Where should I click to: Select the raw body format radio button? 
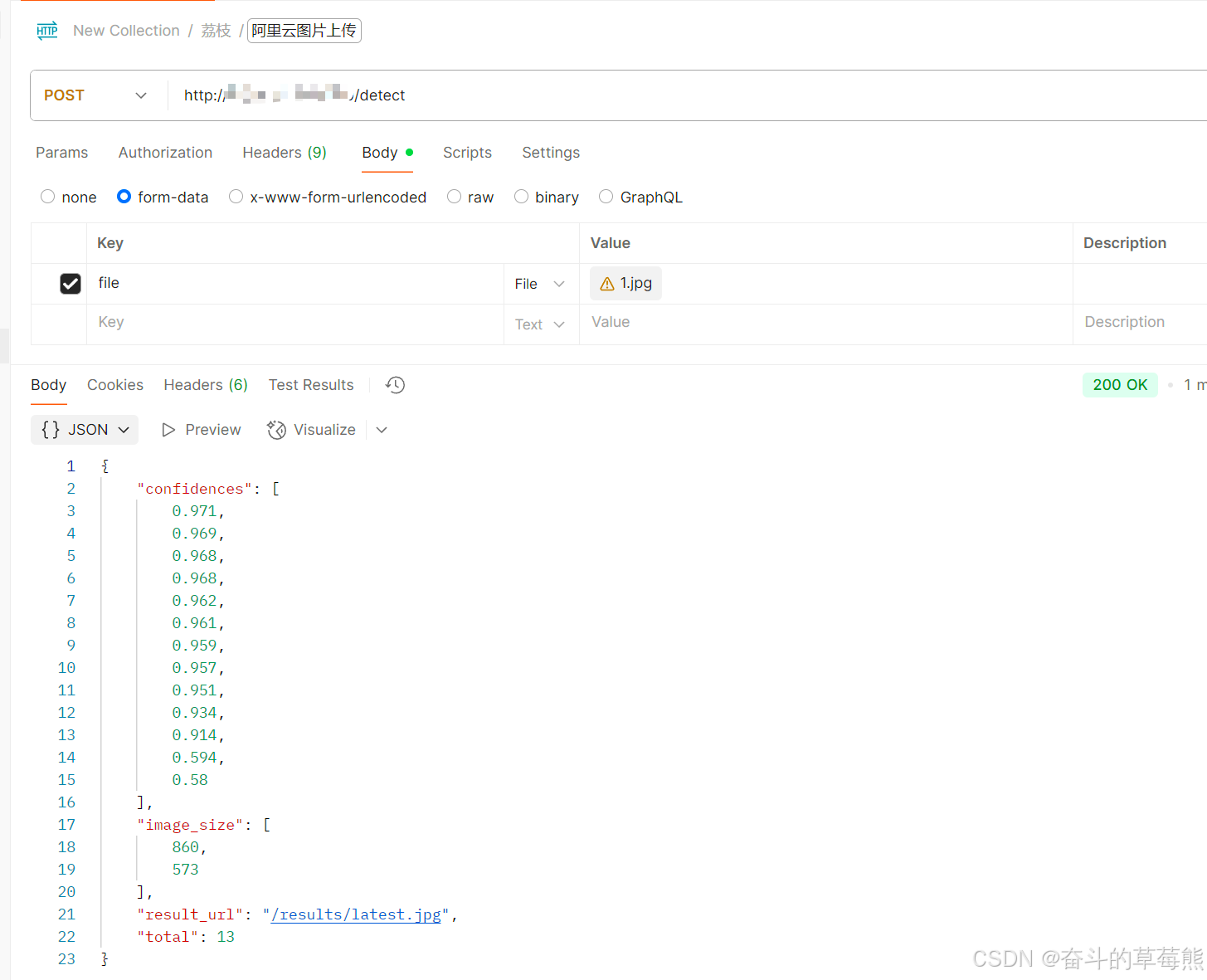click(454, 196)
